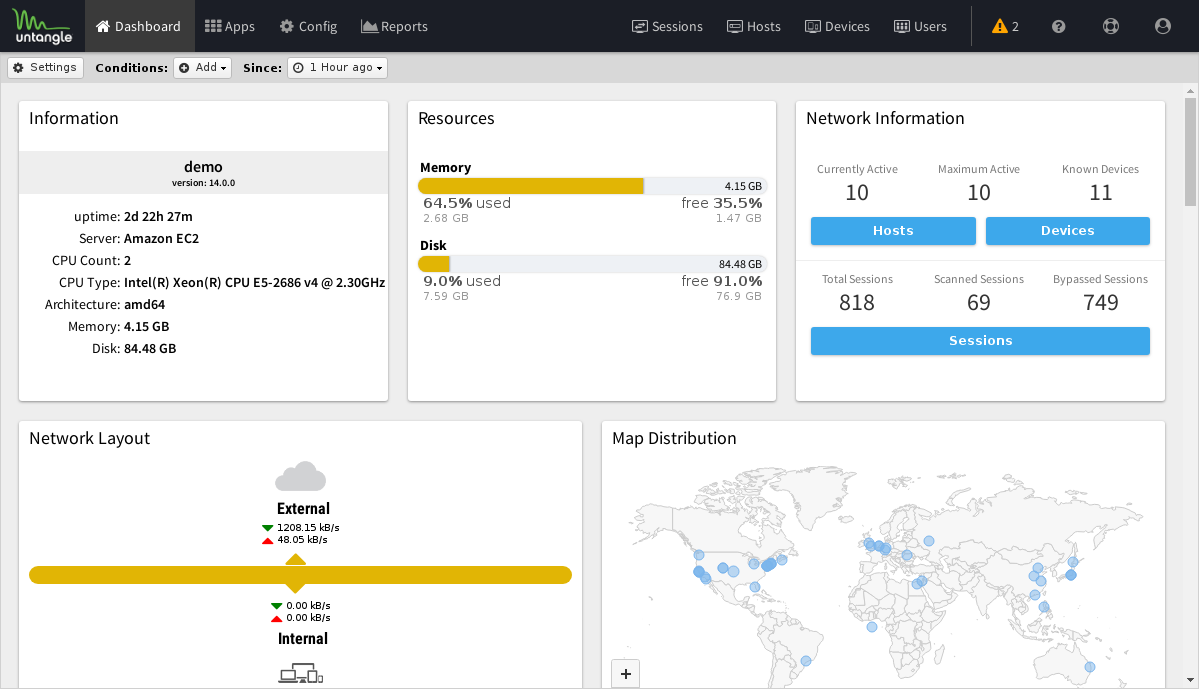1199x689 pixels.
Task: Click the CPU type Intel Xeon value
Action: point(255,283)
